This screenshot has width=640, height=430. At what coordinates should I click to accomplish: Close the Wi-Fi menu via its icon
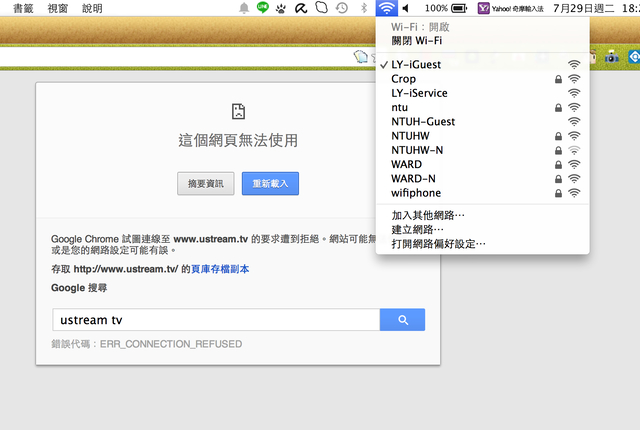pos(386,8)
